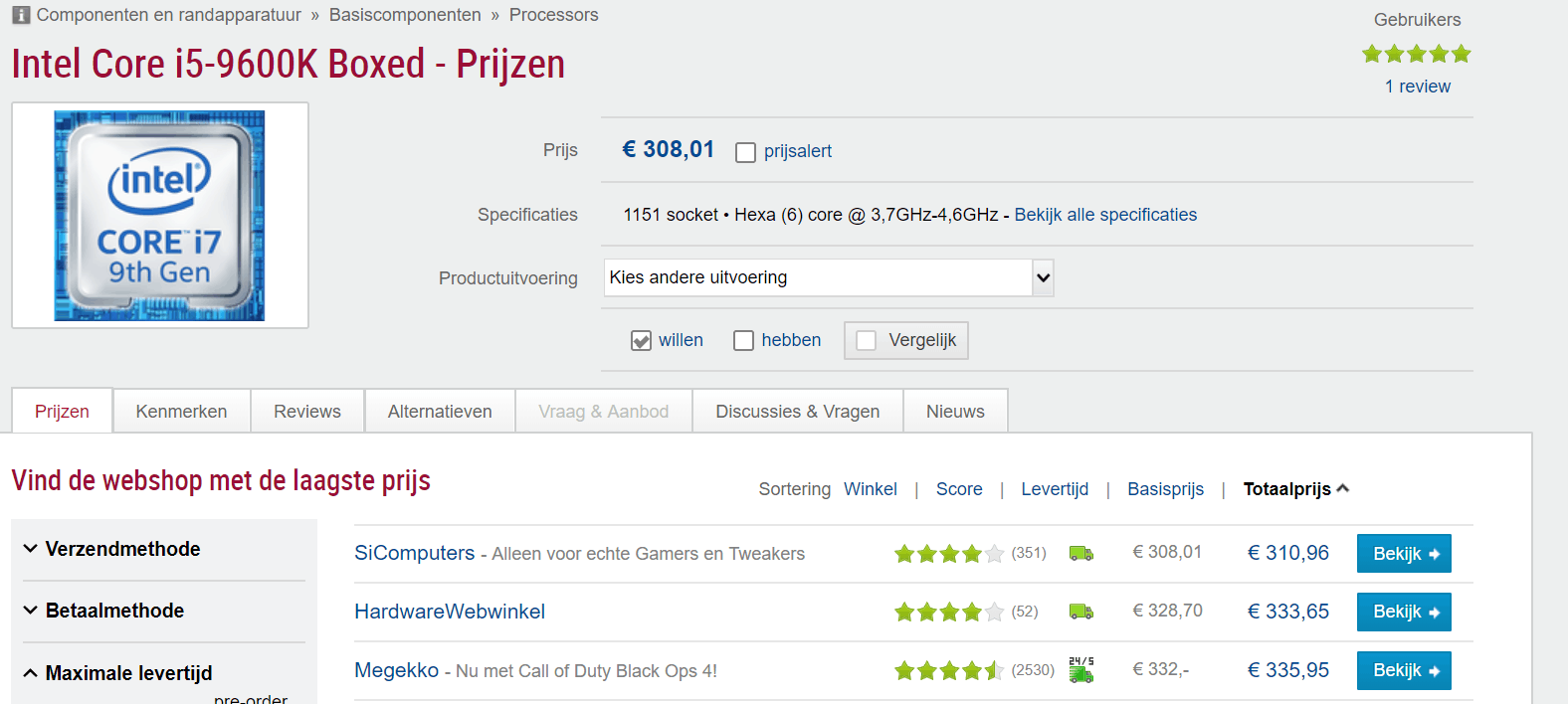Viewport: 1568px width, 704px height.
Task: Uncheck the willen checkbox
Action: [641, 341]
